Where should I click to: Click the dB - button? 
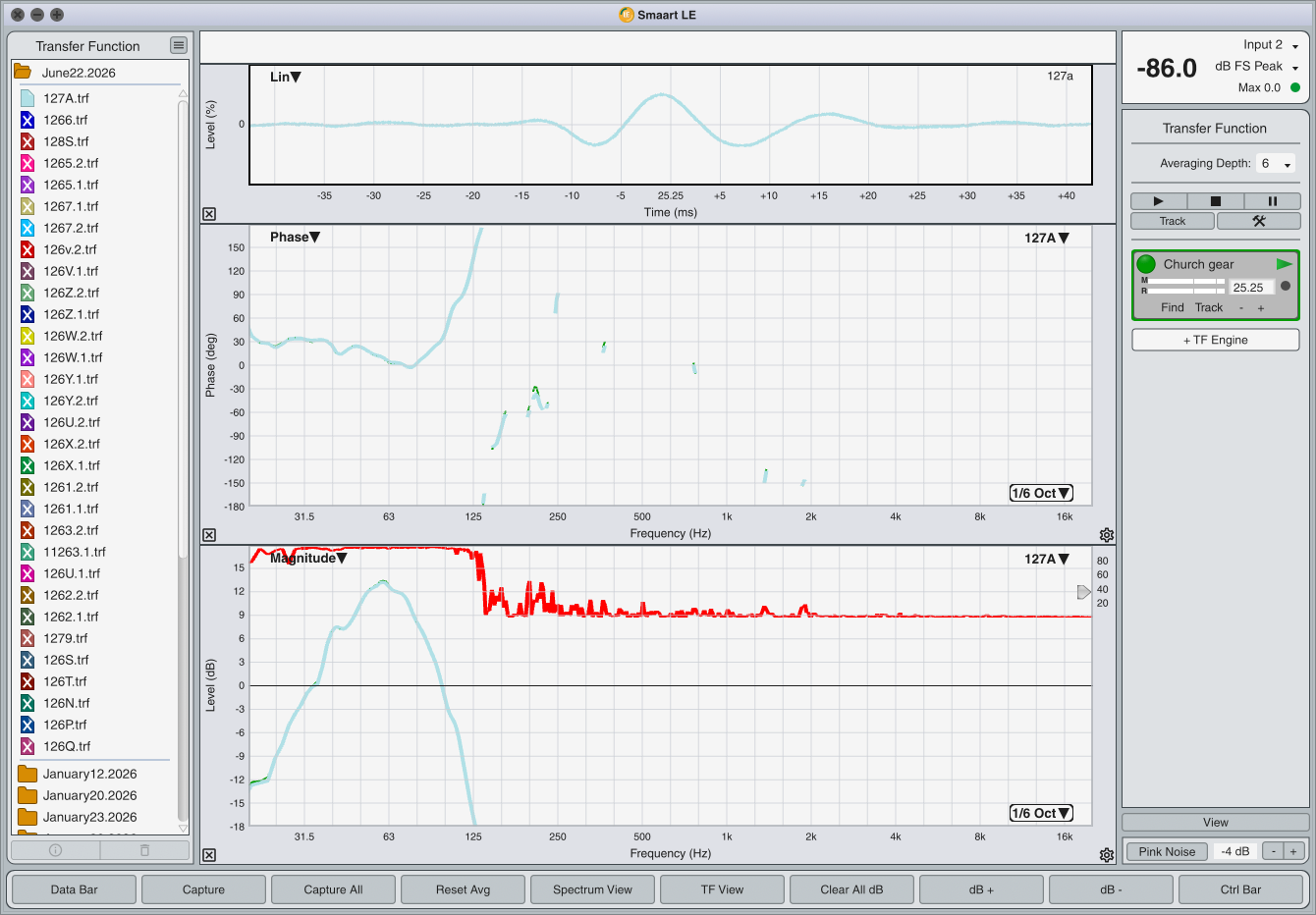[1111, 889]
